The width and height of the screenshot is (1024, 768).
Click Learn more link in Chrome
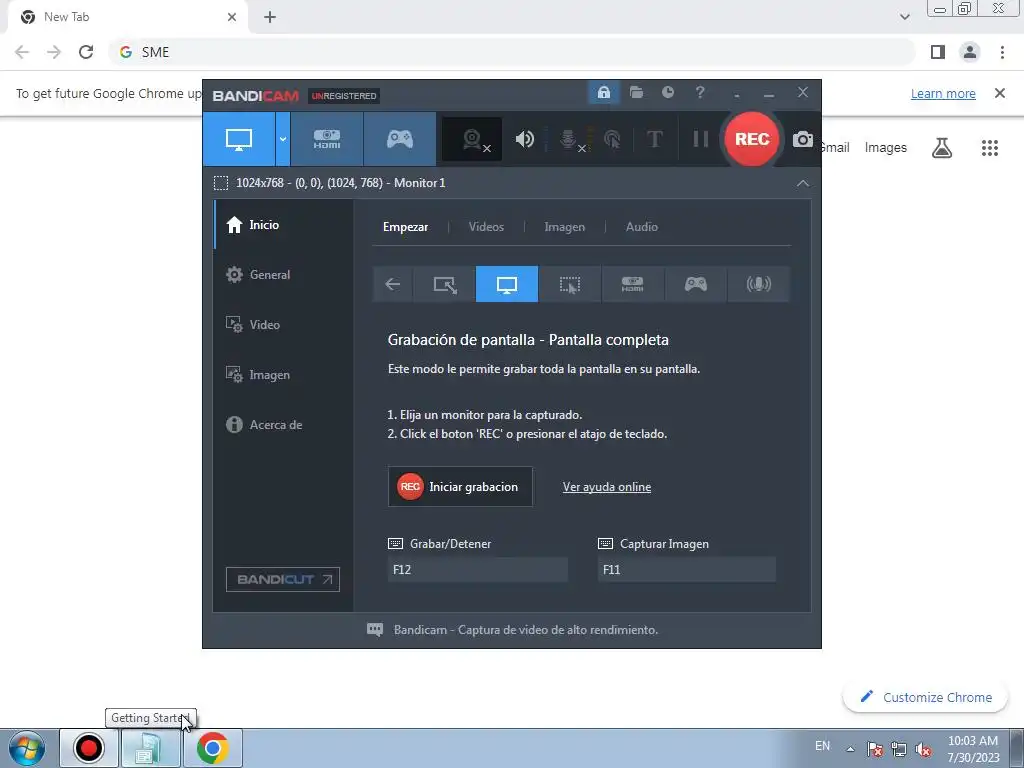tap(943, 94)
